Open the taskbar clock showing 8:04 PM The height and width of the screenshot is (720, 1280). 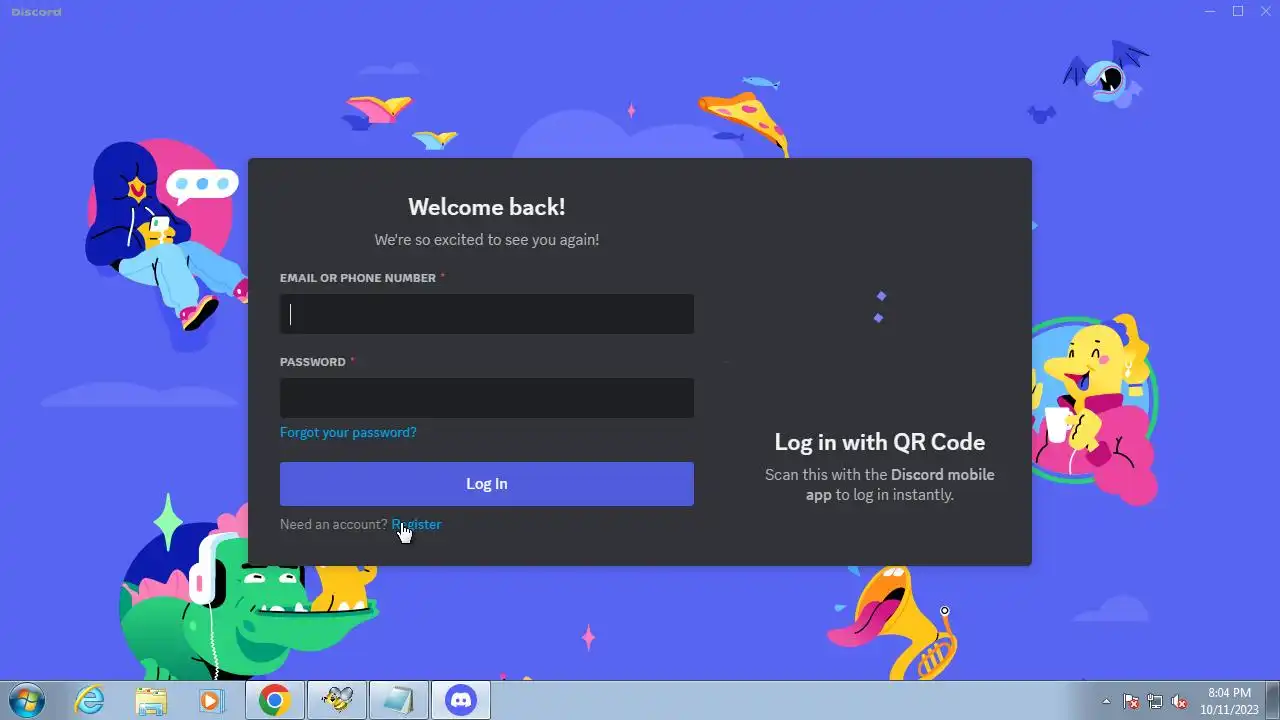coord(1229,700)
